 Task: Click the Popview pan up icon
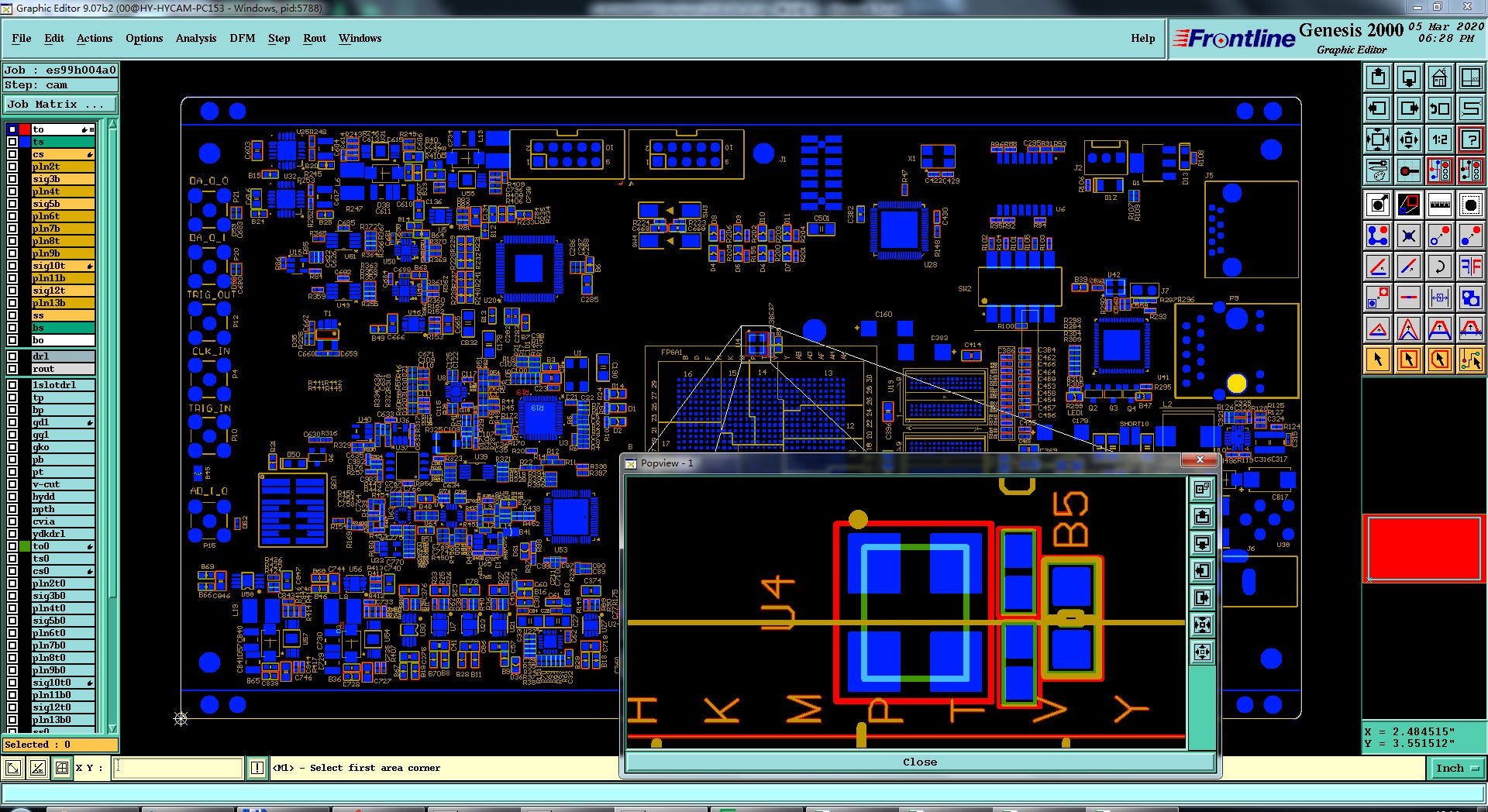point(1202,517)
